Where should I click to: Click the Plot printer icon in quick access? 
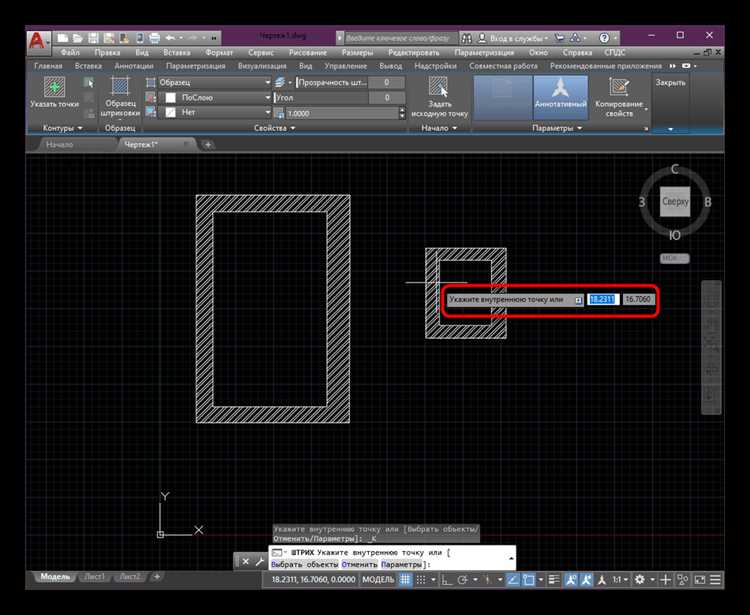point(154,38)
